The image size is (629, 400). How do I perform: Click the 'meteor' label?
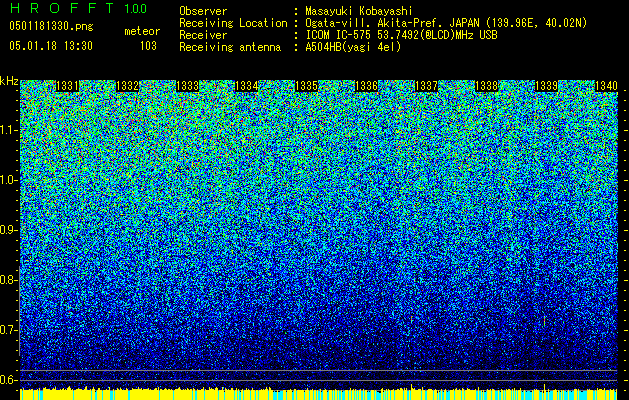point(142,31)
